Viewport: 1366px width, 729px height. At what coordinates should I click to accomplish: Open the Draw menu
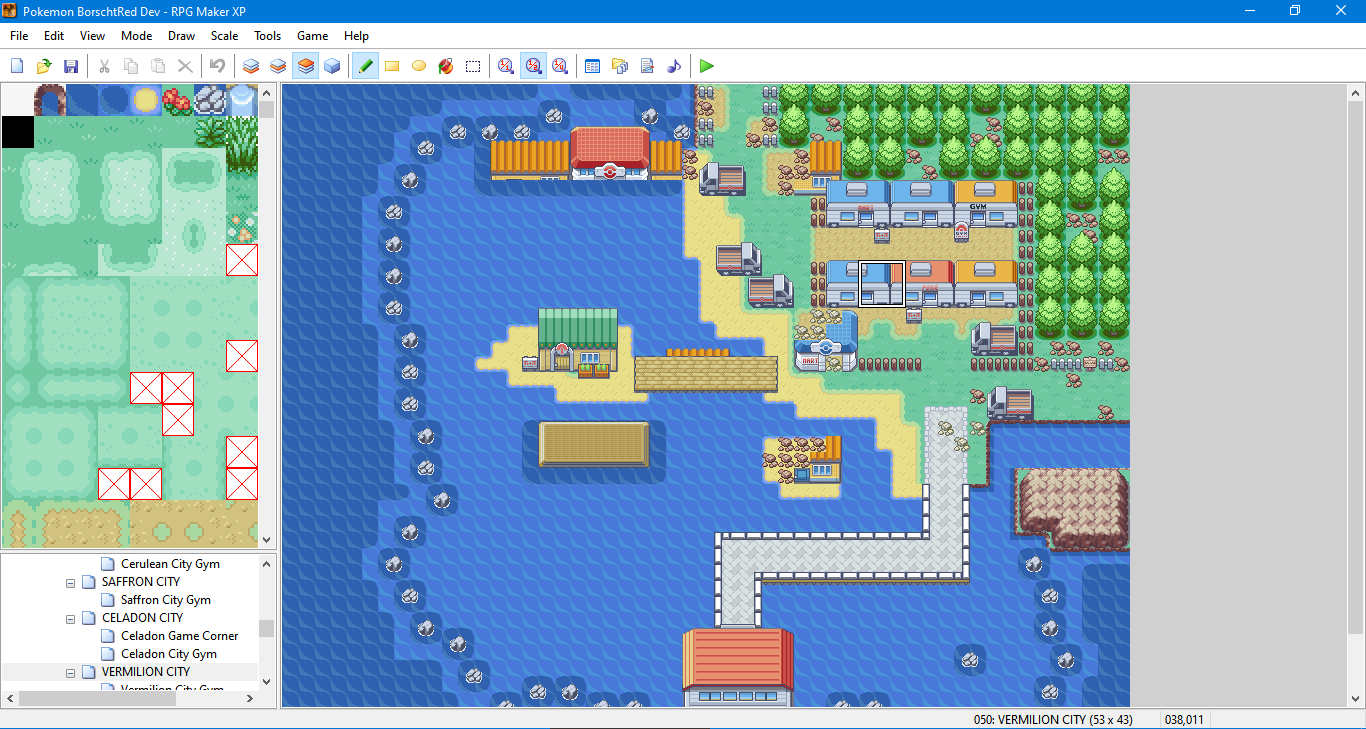point(182,35)
